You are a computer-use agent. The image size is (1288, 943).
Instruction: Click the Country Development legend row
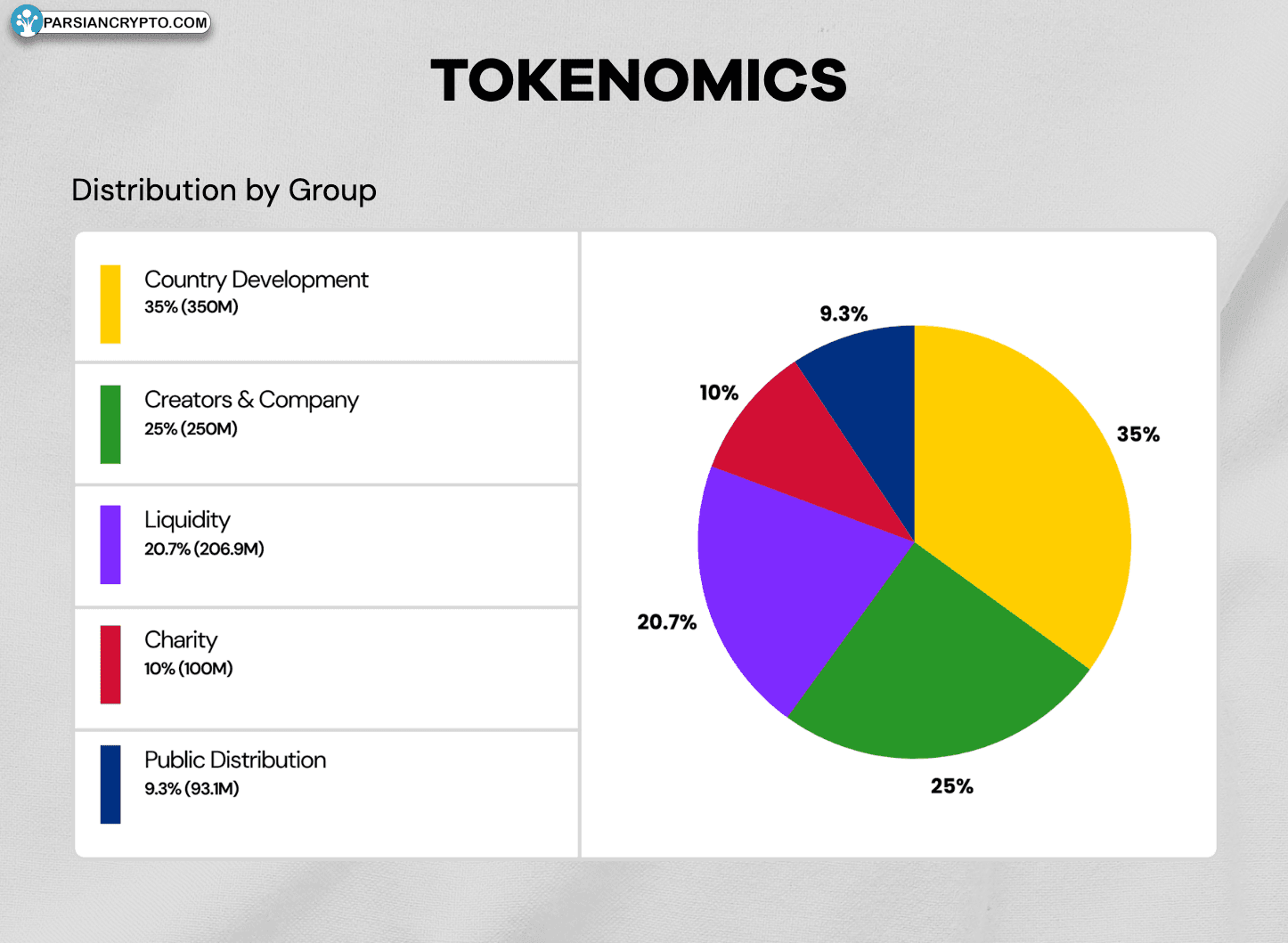[x=327, y=297]
